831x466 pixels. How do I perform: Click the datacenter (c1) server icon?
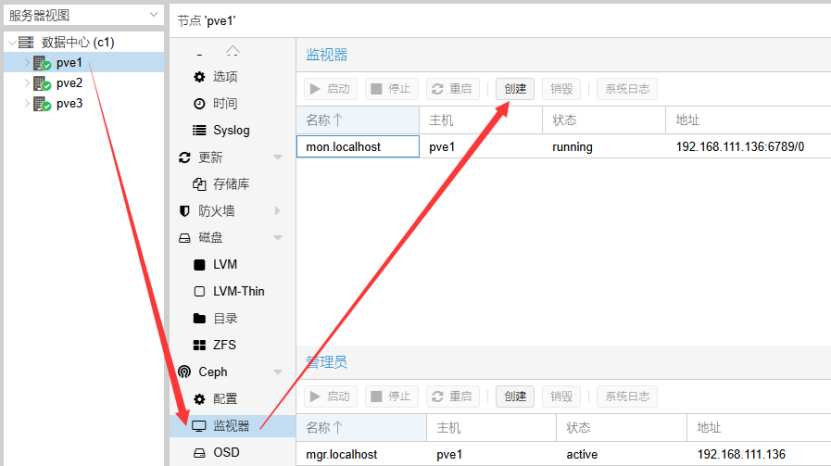(x=26, y=42)
